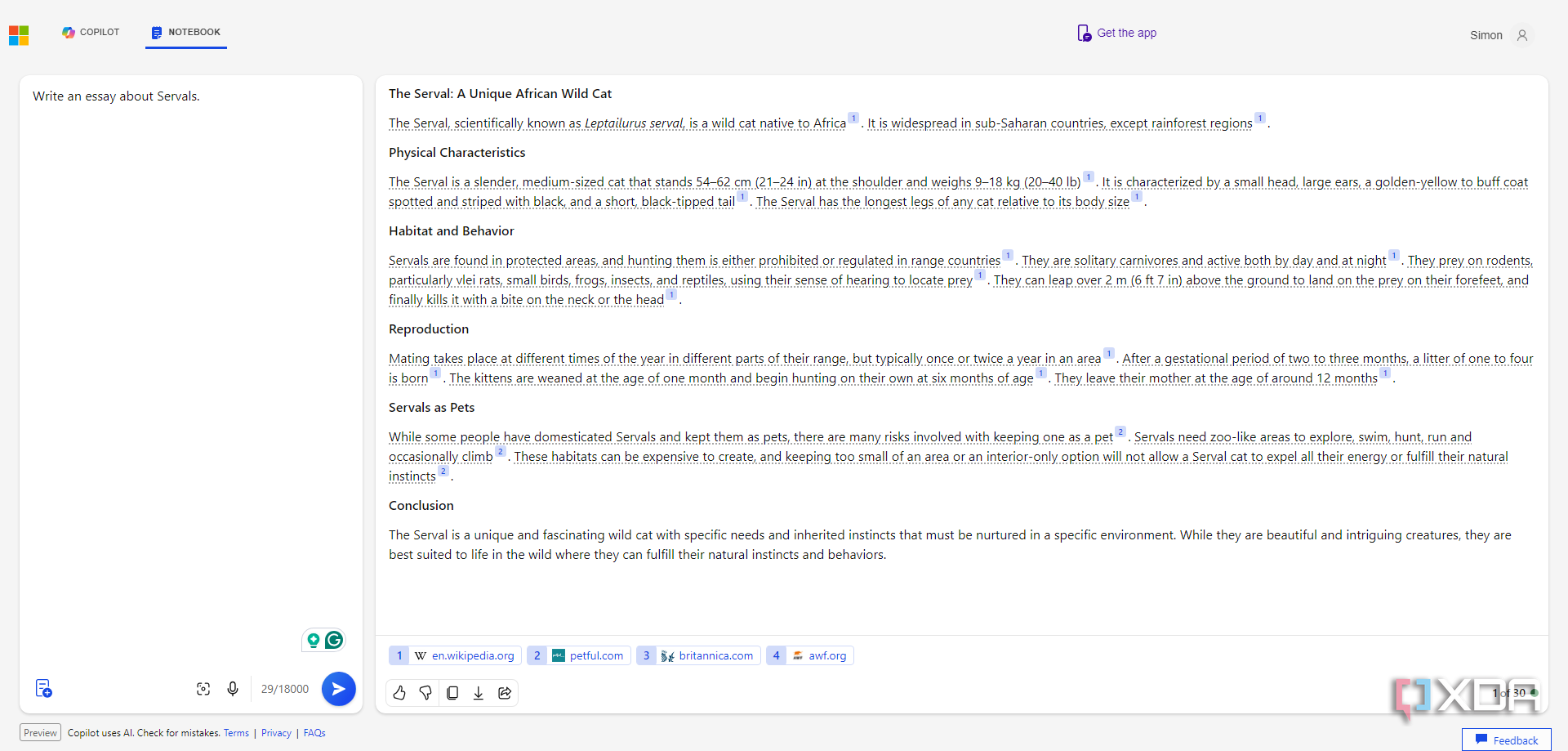Copy the essay response
The height and width of the screenshot is (751, 1568).
click(452, 693)
